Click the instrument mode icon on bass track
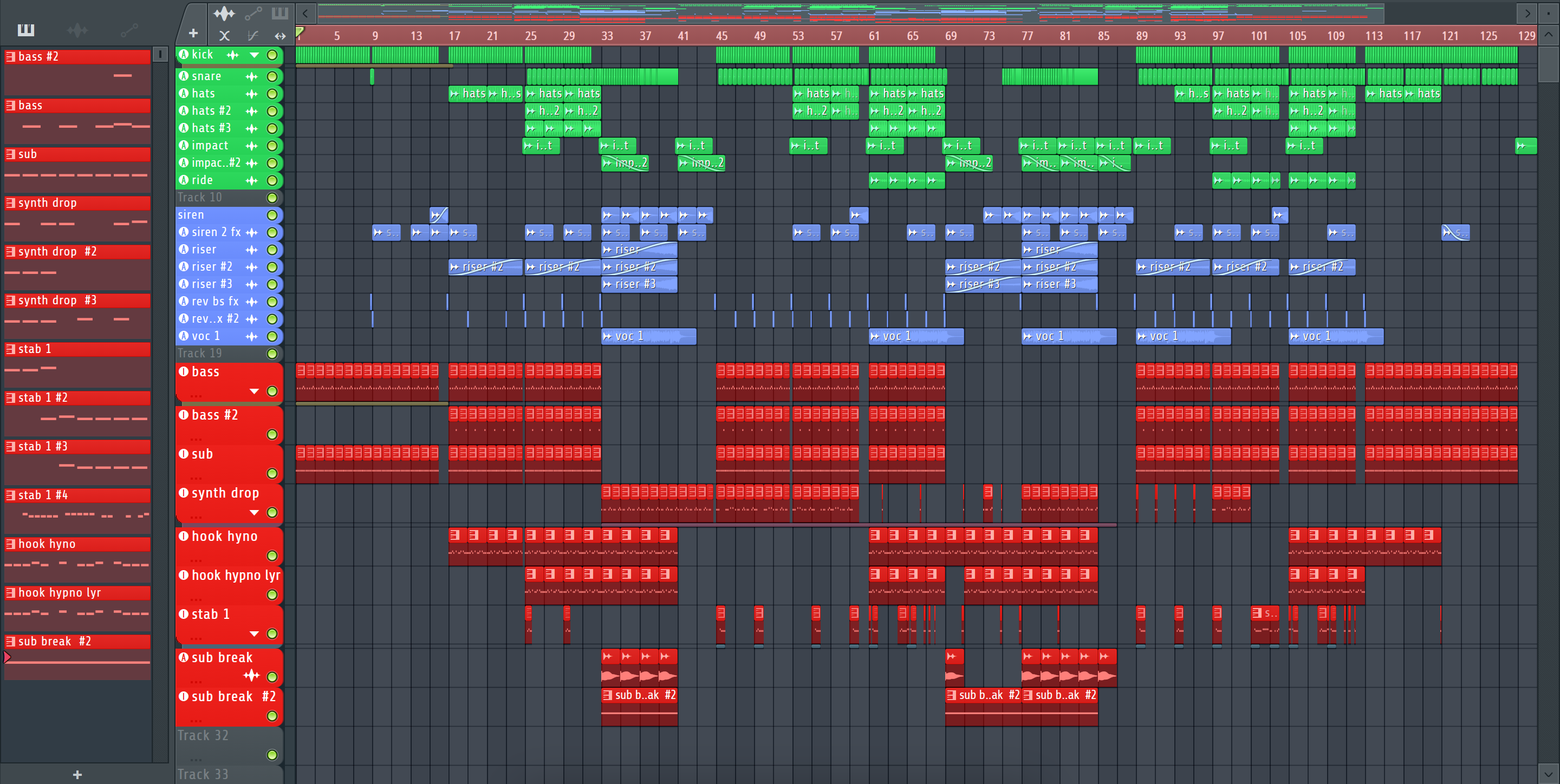Screen dimensions: 1560x784 [184, 371]
